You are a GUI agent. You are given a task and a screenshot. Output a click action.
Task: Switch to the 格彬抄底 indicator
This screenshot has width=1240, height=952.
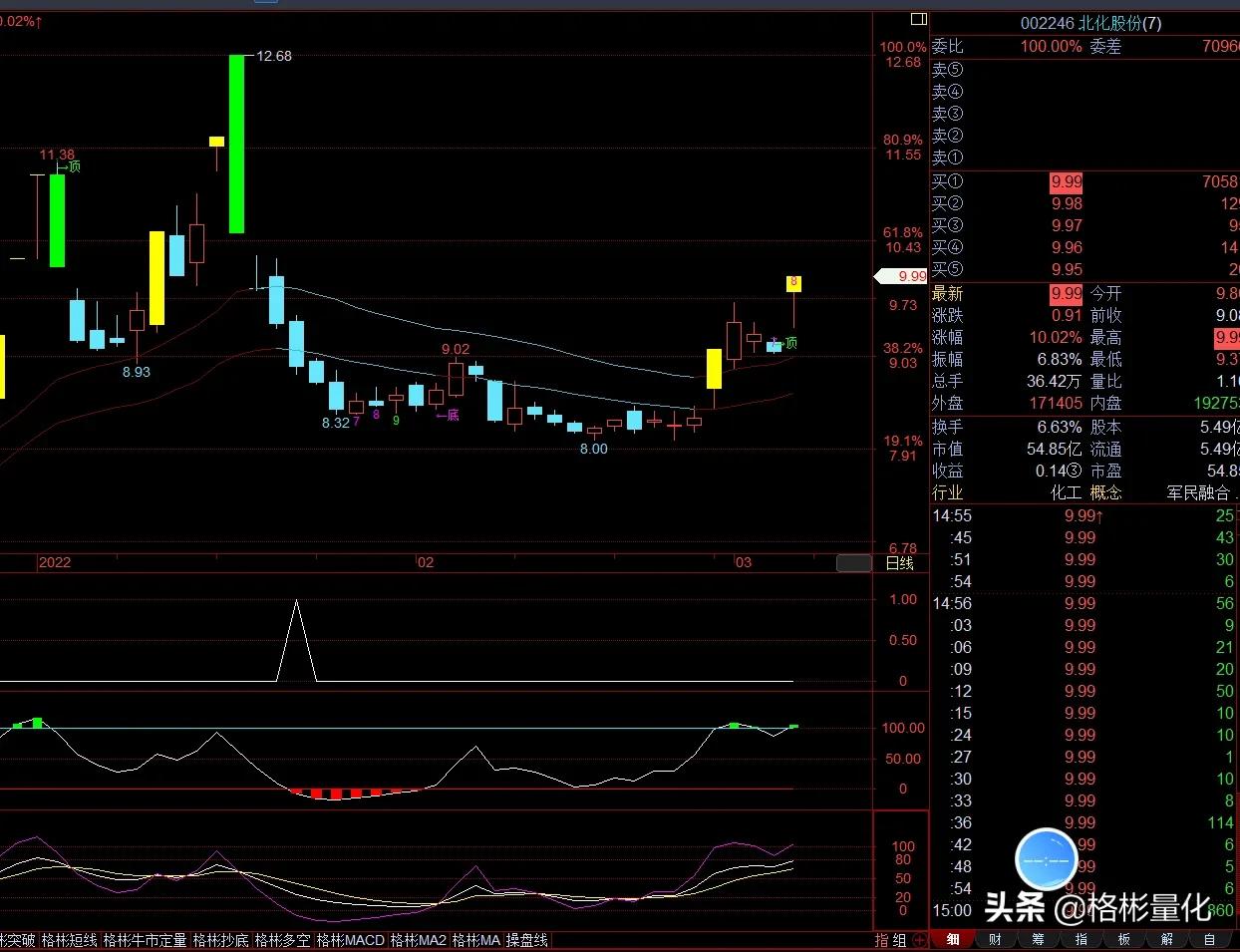point(221,940)
